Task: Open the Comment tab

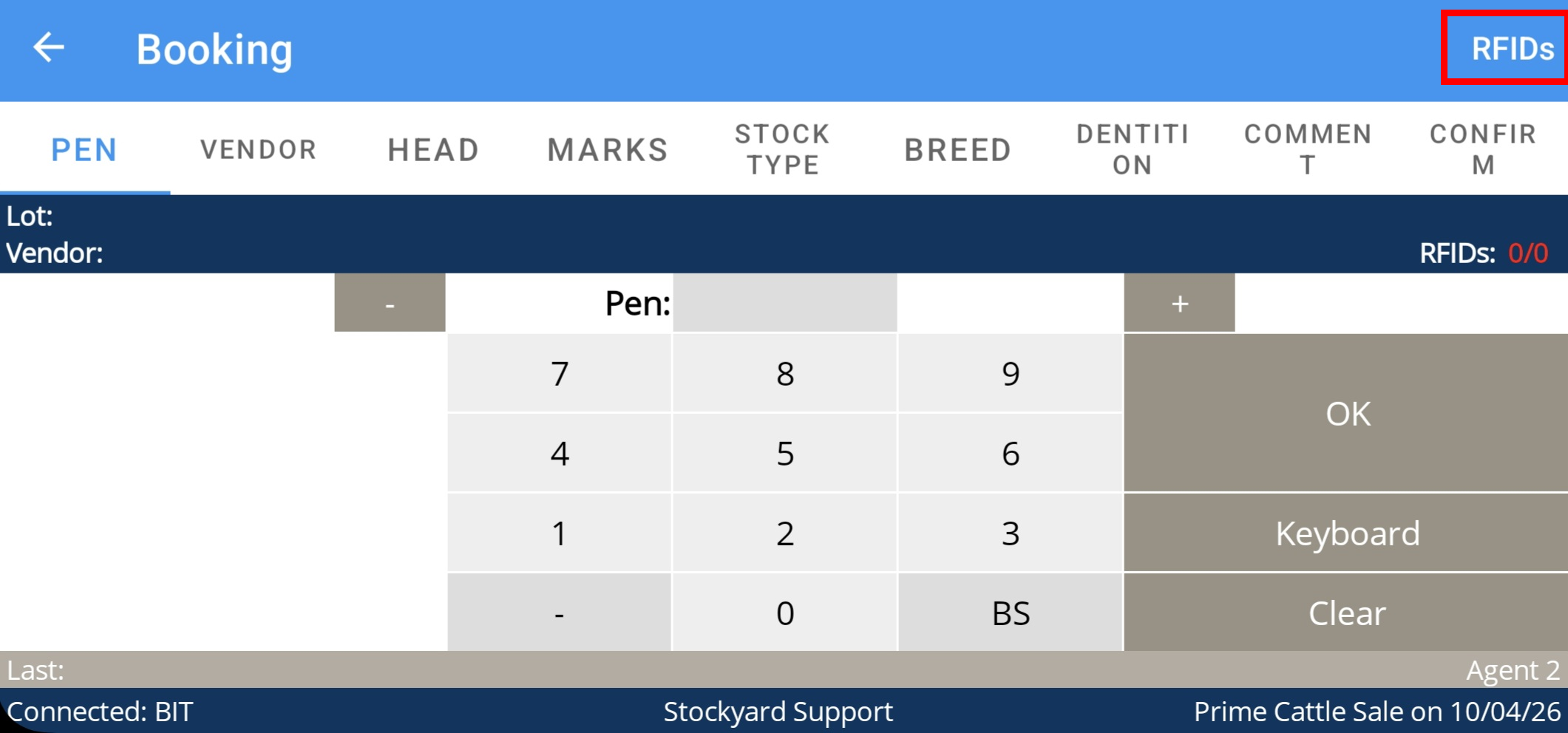Action: click(x=1308, y=149)
